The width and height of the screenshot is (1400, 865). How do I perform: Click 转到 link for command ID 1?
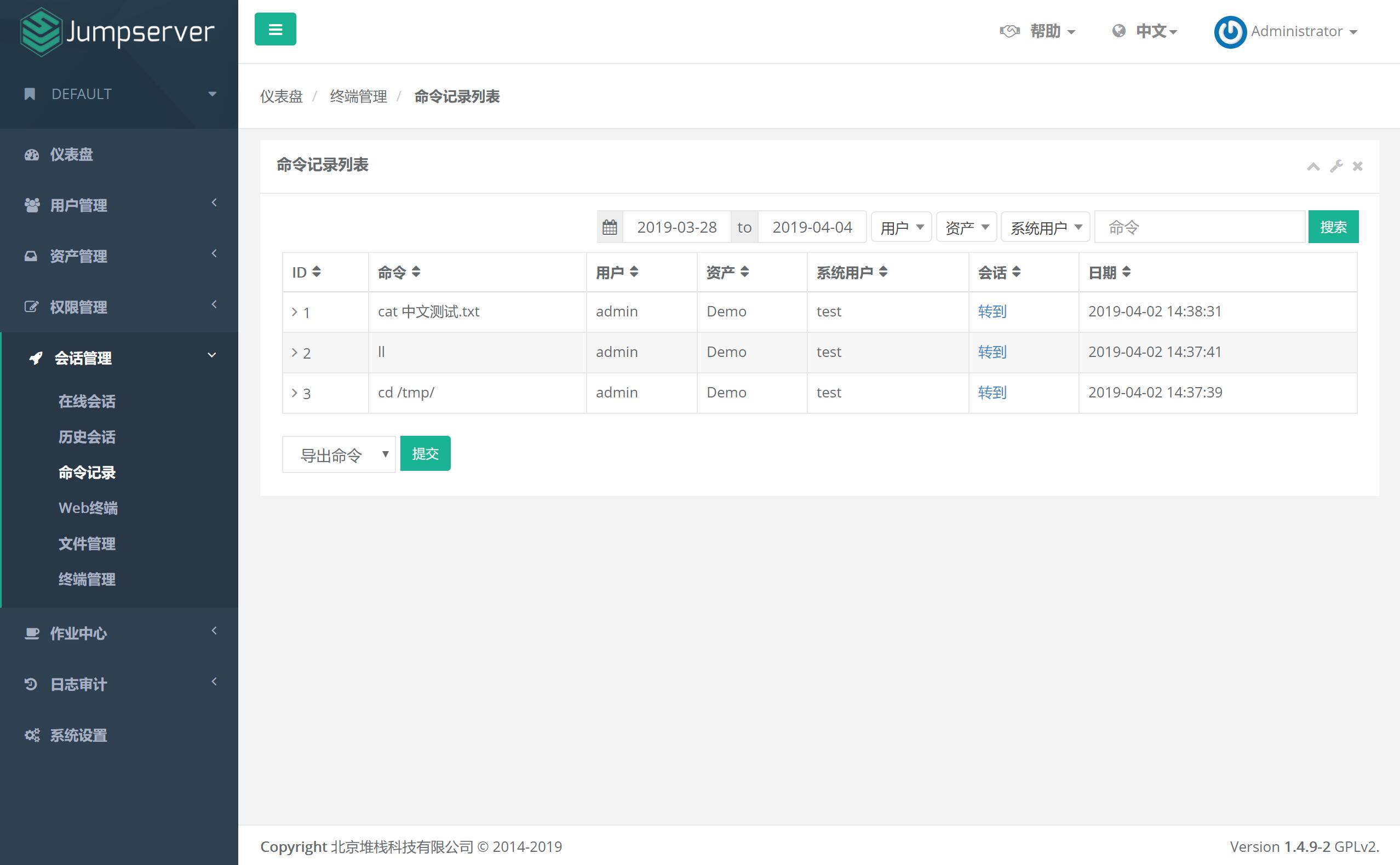click(992, 311)
